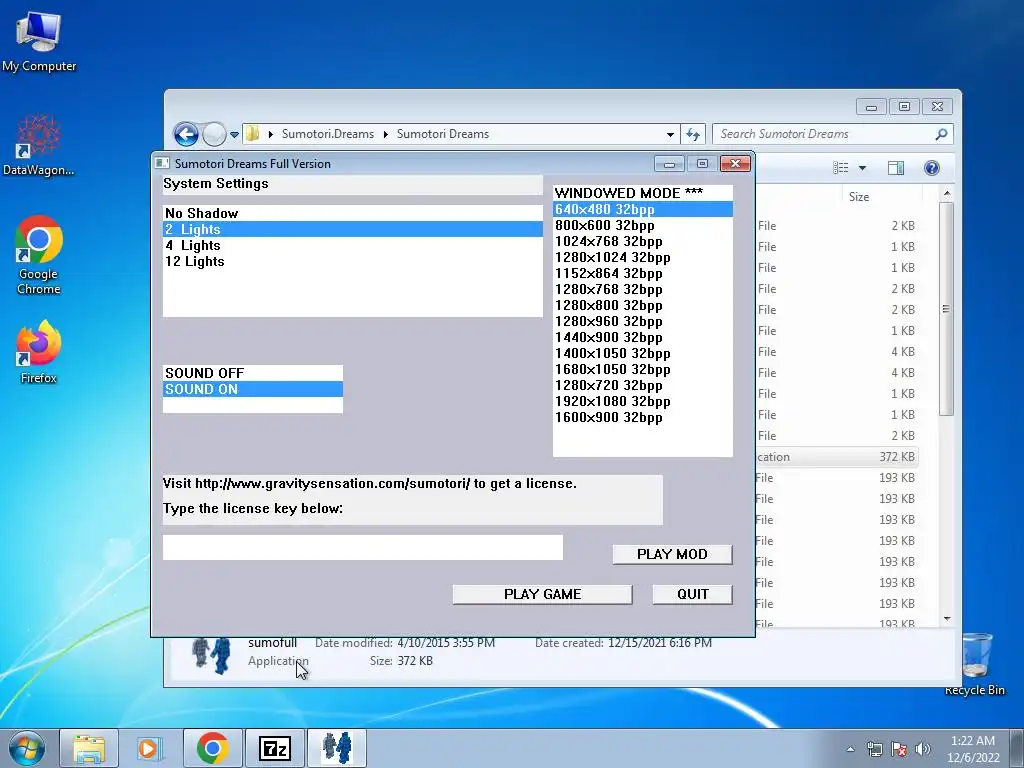This screenshot has width=1024, height=768.
Task: Select the 12 Lights option
Action: click(x=353, y=261)
